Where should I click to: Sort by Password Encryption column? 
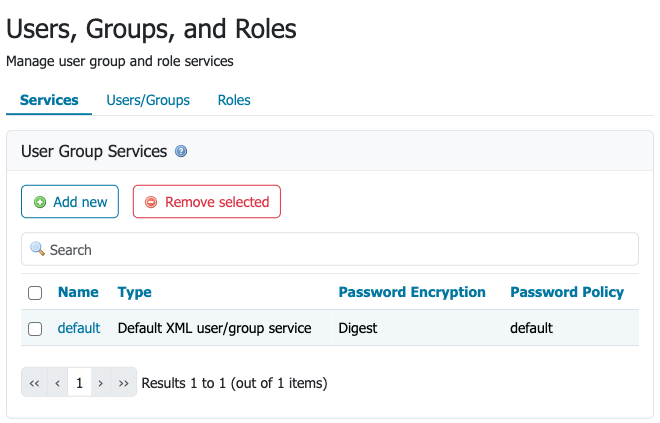[x=412, y=292]
